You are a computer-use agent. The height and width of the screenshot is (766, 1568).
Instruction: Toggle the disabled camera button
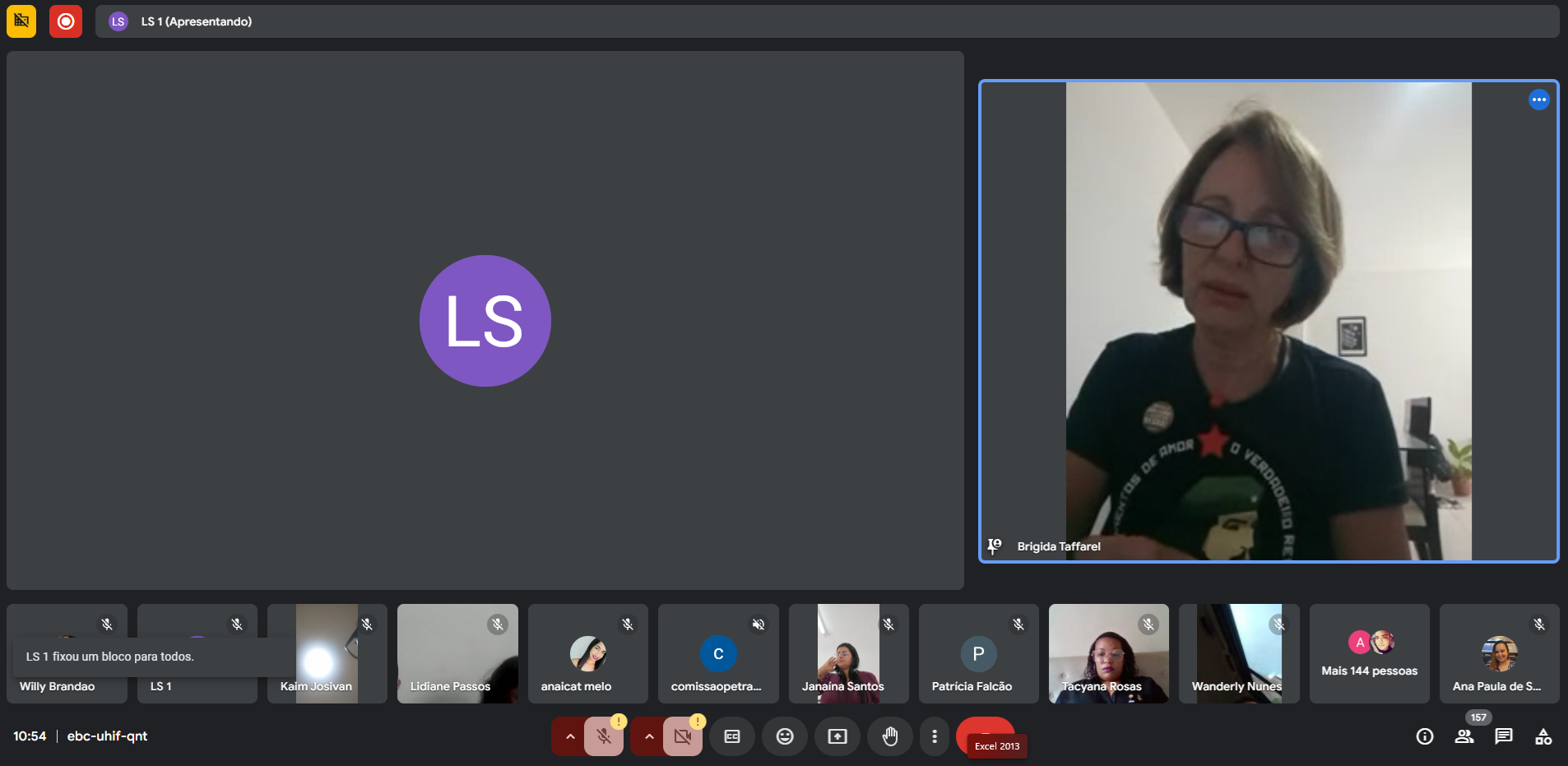pos(683,736)
